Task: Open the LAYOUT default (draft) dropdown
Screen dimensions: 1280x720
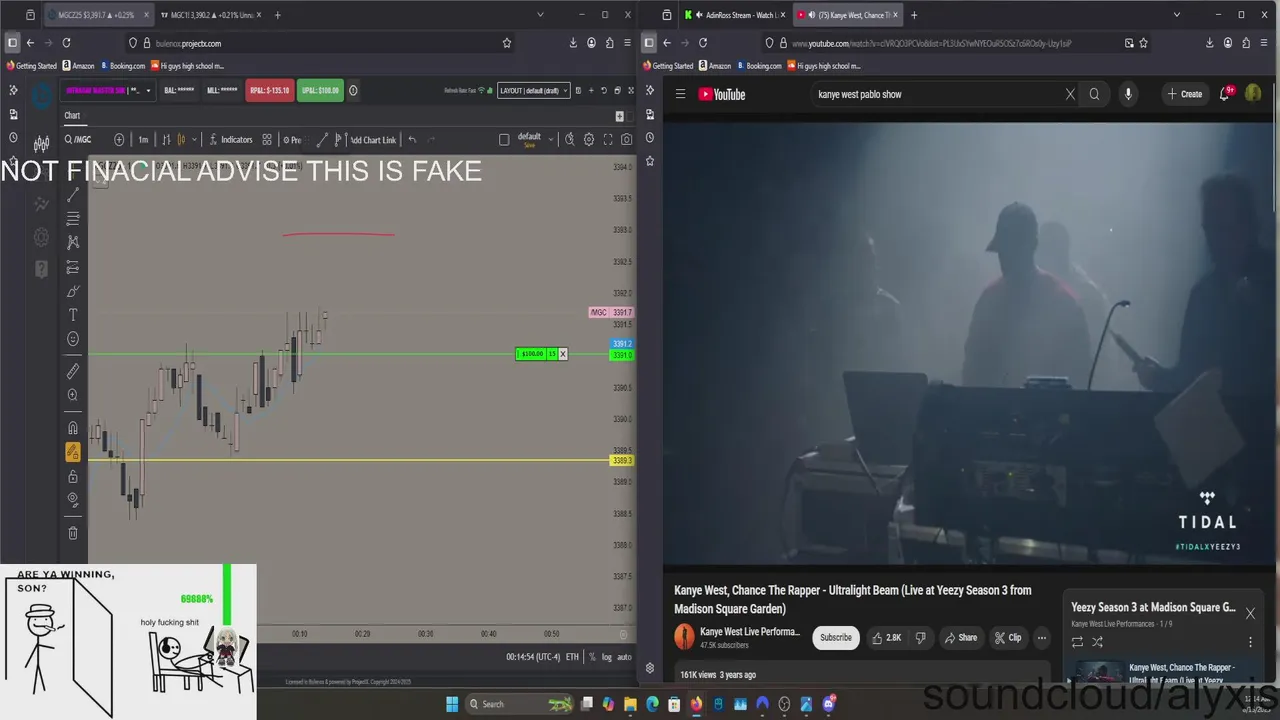Action: [x=534, y=90]
